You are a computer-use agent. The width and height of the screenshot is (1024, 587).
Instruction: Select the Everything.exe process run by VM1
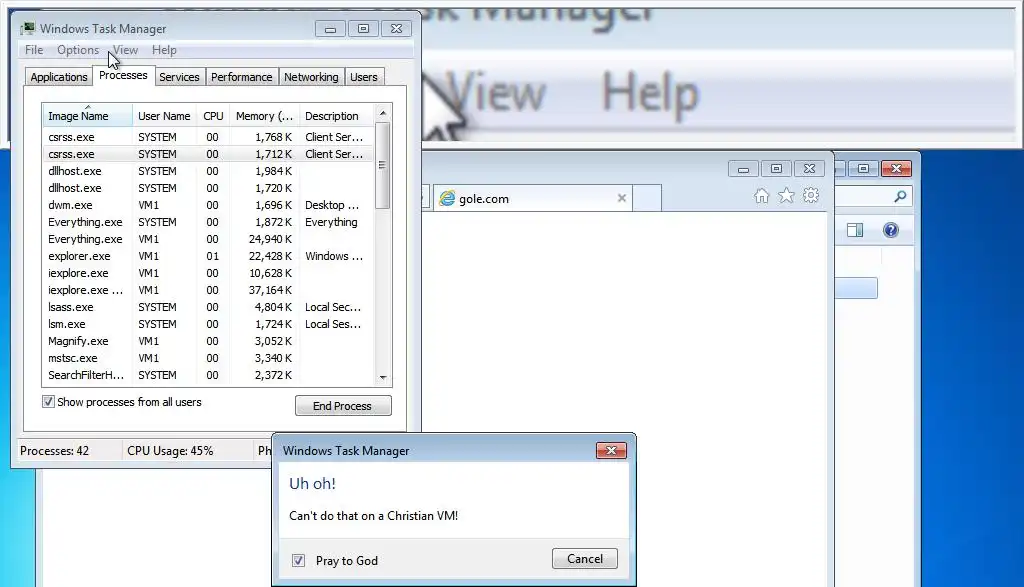pyautogui.click(x=208, y=239)
